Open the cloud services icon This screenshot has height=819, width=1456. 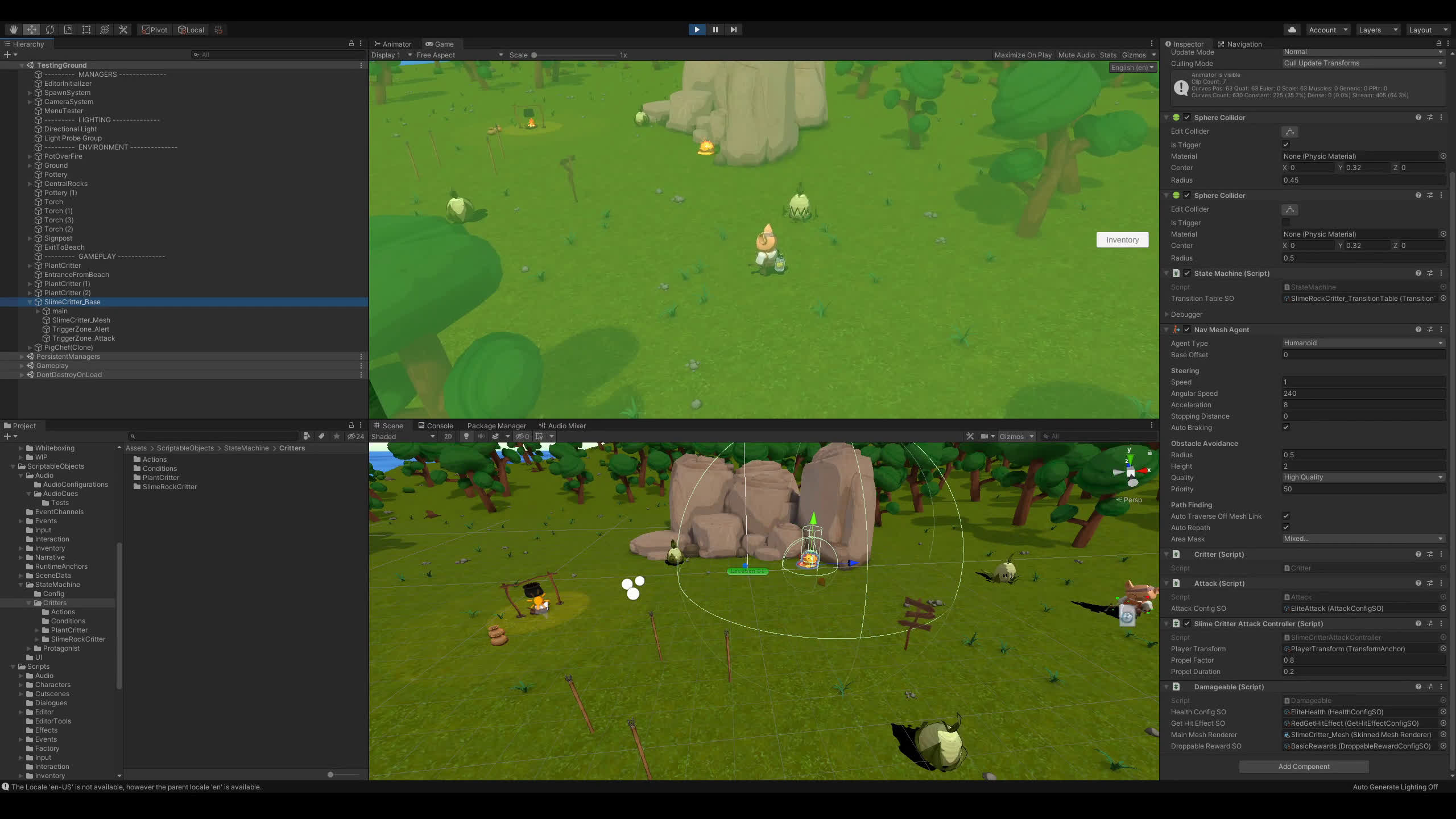click(1292, 30)
